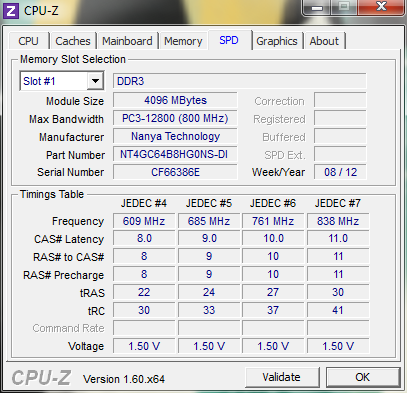Select the JEDEC #7 frequency 838 MHz cell
The width and height of the screenshot is (407, 393).
[x=338, y=221]
